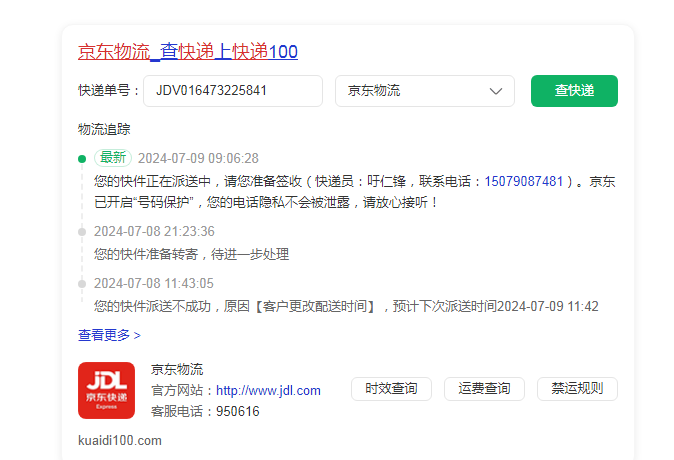Viewport: 674px width, 460px height.
Task: Click the 客服电话：950616 text
Action: pos(205,411)
